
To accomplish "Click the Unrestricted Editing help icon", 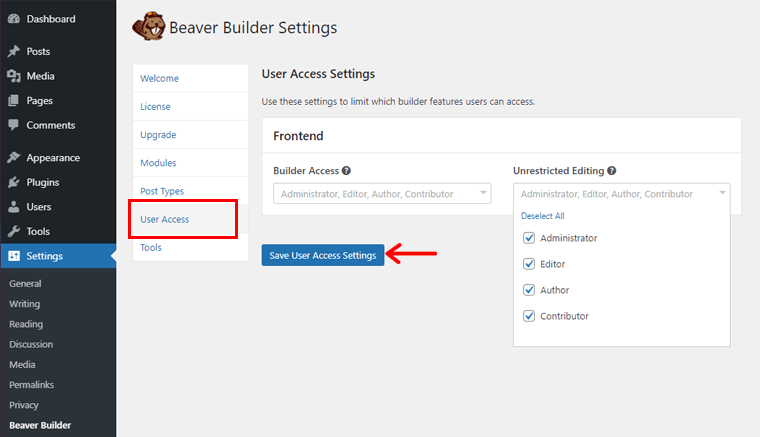I will (x=611, y=171).
